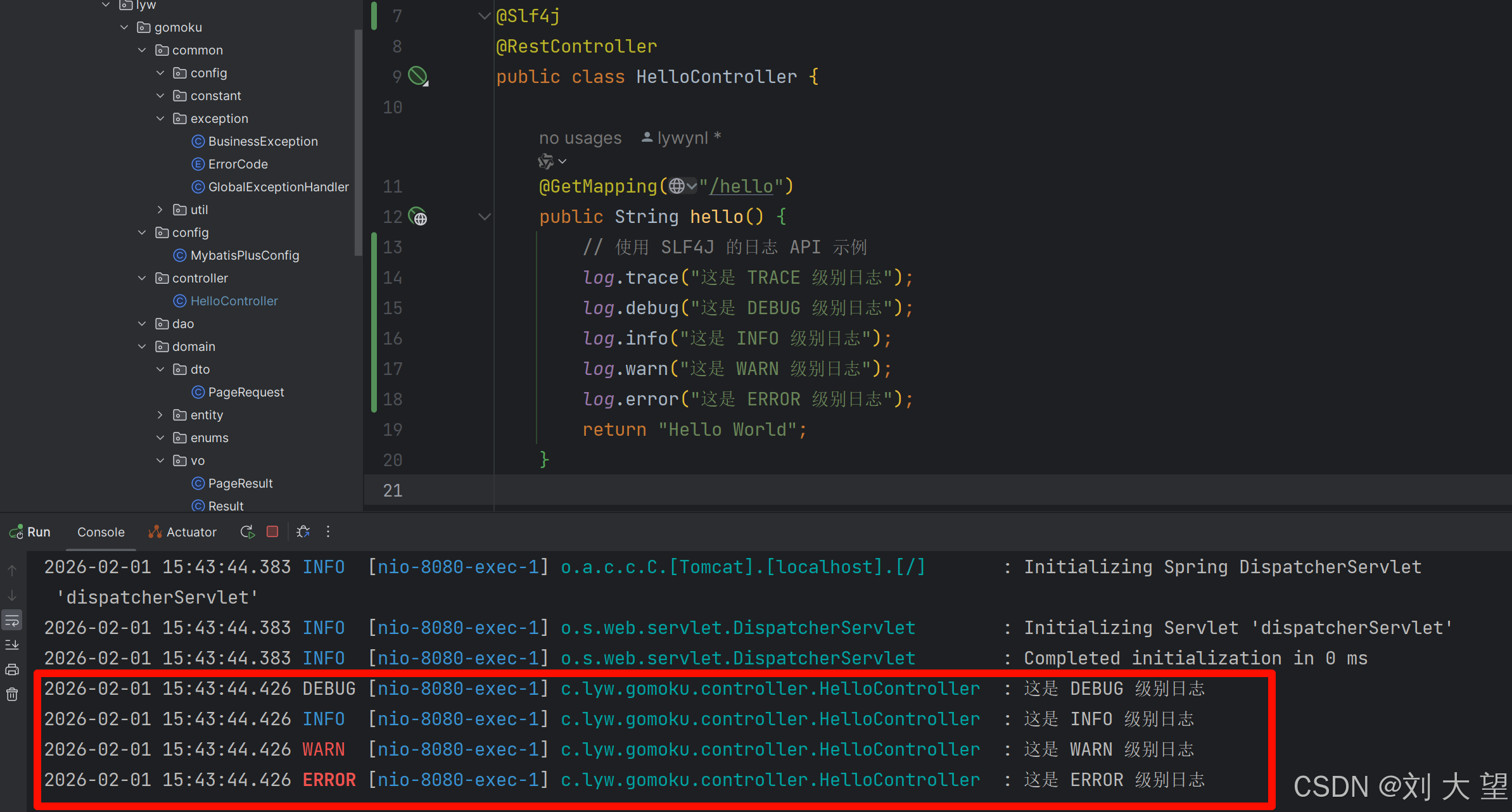Toggle code folding for the hello() method

pos(485,217)
